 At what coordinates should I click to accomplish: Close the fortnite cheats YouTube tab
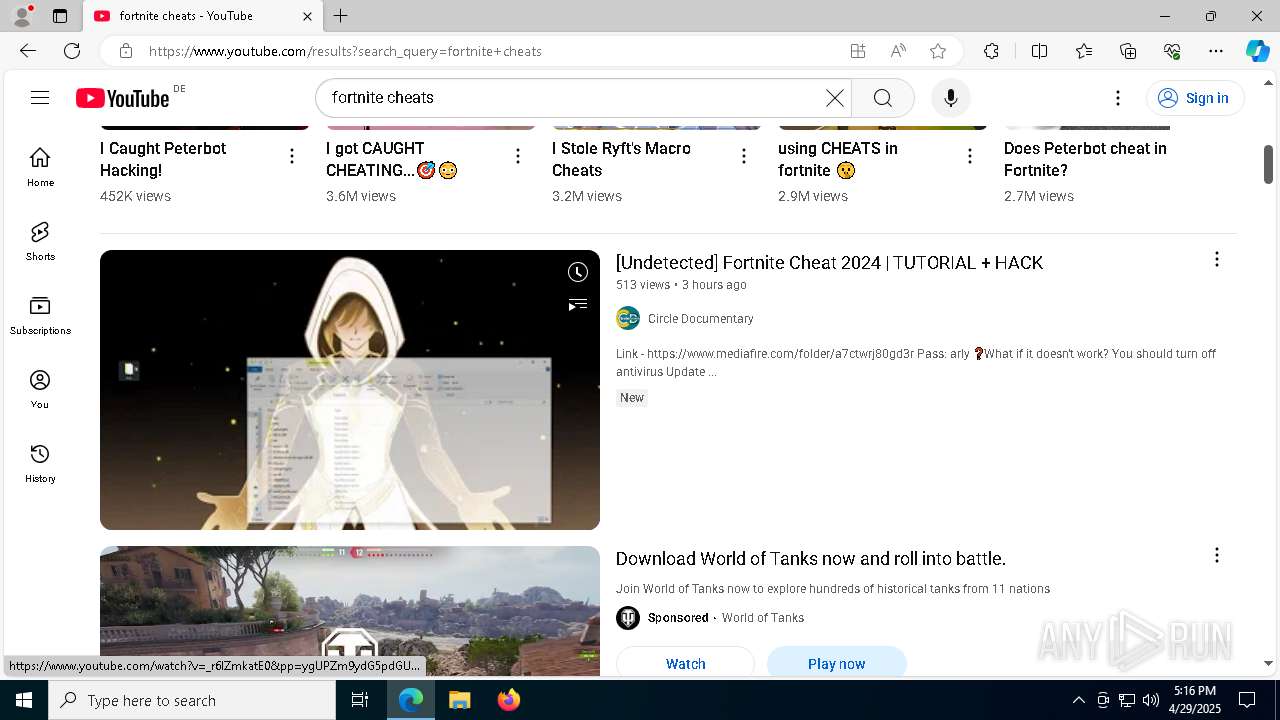pos(307,16)
